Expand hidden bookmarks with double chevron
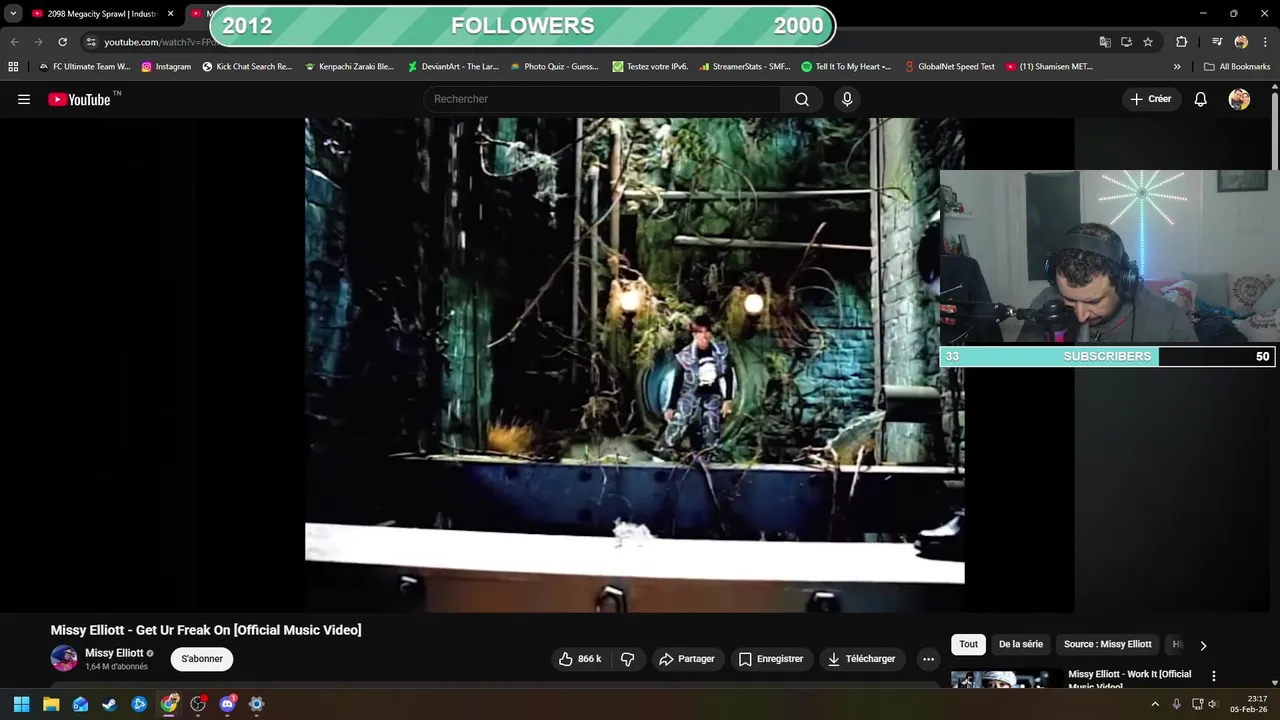This screenshot has width=1280, height=720. coord(1177,67)
